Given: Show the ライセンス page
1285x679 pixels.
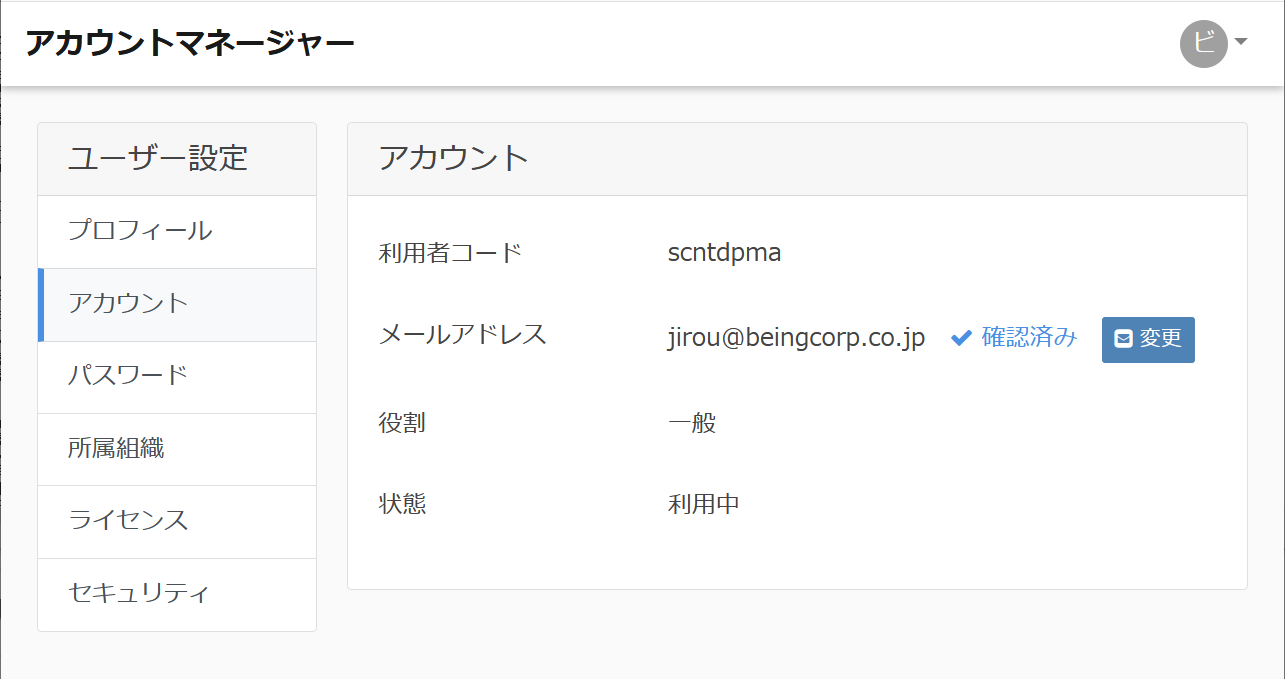Looking at the screenshot, I should 128,521.
